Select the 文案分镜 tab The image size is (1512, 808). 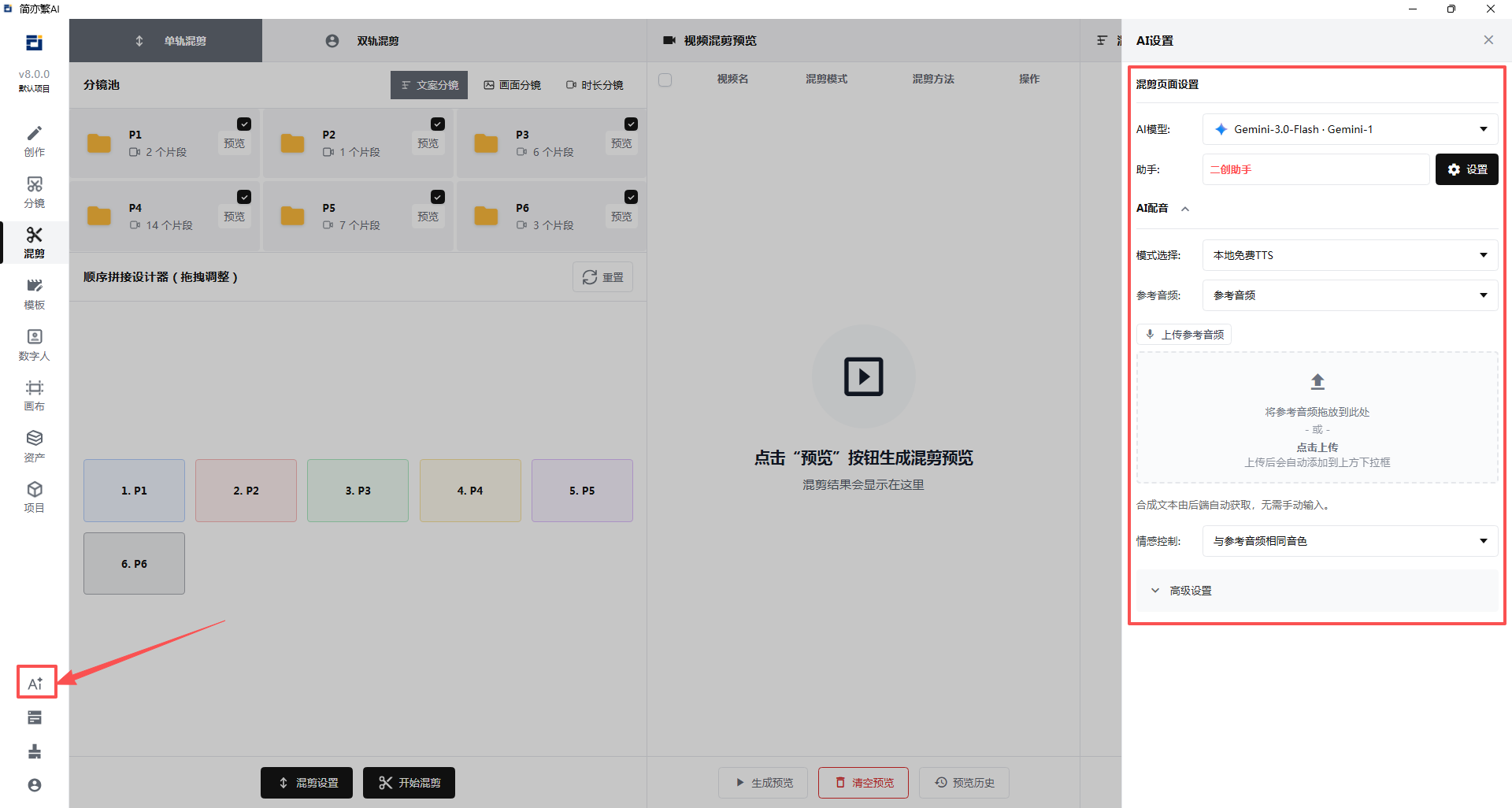[429, 85]
